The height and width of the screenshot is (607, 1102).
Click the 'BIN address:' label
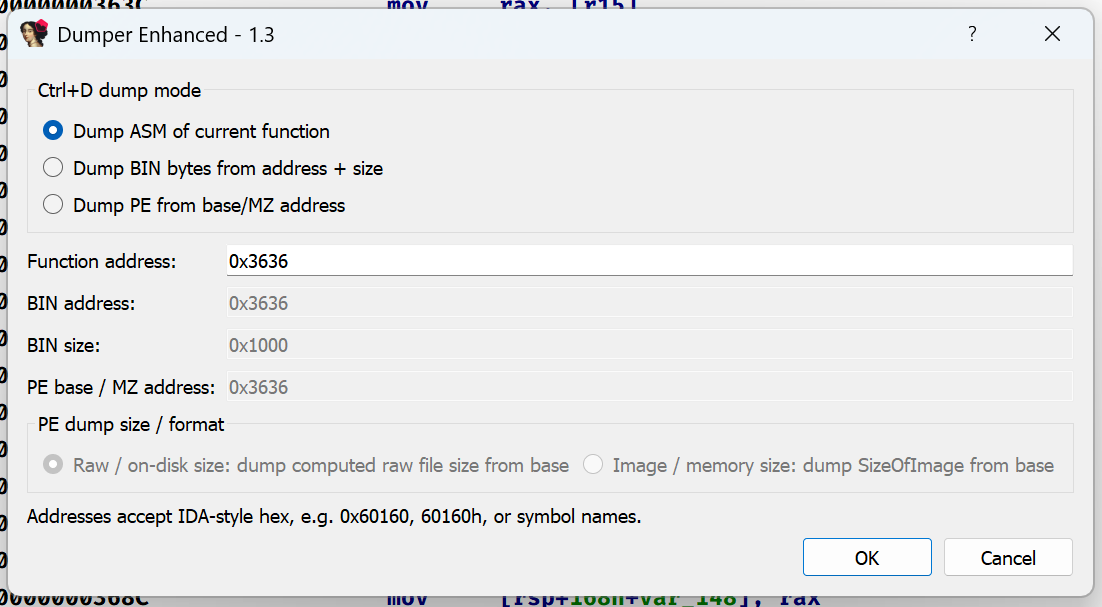click(x=81, y=304)
